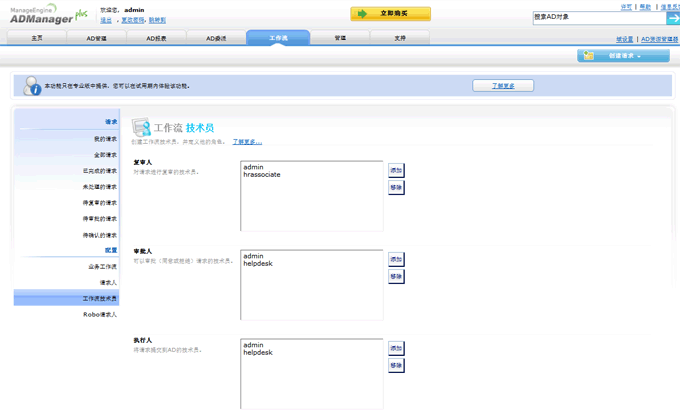Open 我的请求 in the sidebar
680x414 pixels.
pyautogui.click(x=105, y=139)
